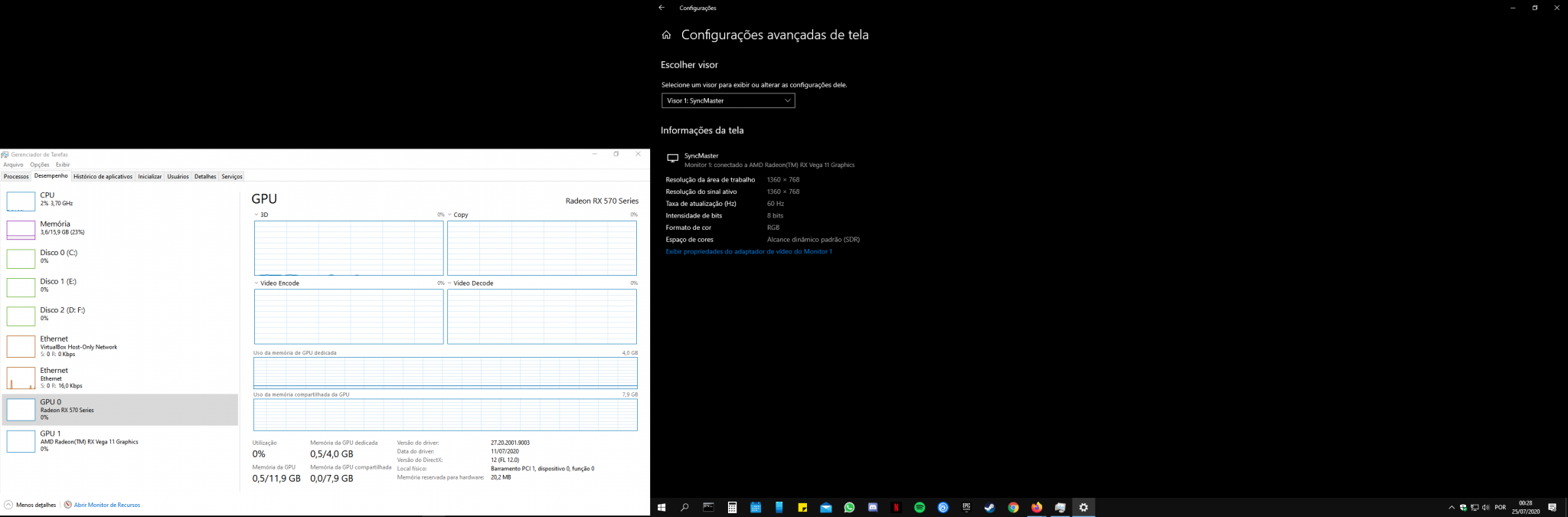Viewport: 1568px width, 517px height.
Task: Open the notification center icon
Action: click(1552, 507)
